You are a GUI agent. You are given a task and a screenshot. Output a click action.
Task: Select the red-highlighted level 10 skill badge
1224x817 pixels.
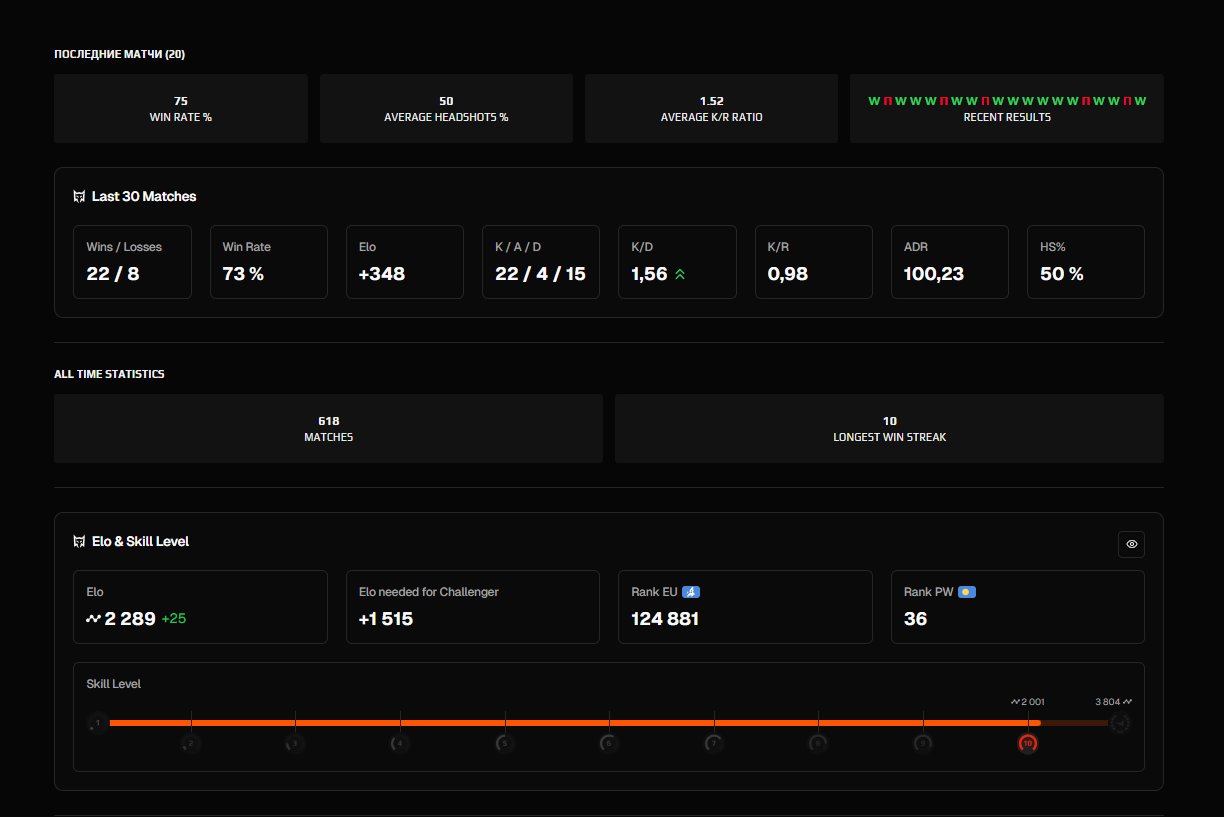click(x=1028, y=743)
